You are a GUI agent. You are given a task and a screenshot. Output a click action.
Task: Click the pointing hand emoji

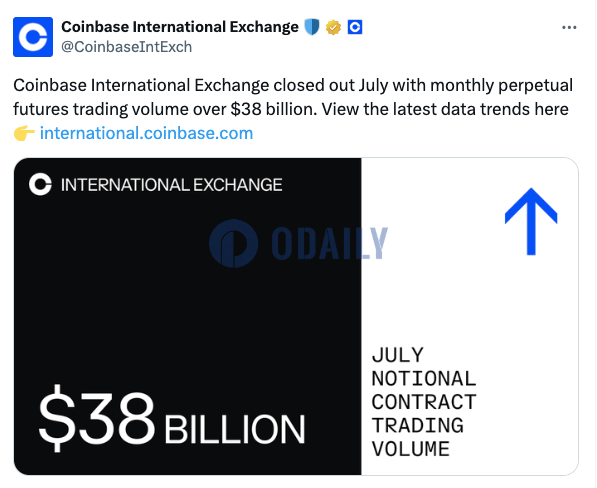(24, 134)
